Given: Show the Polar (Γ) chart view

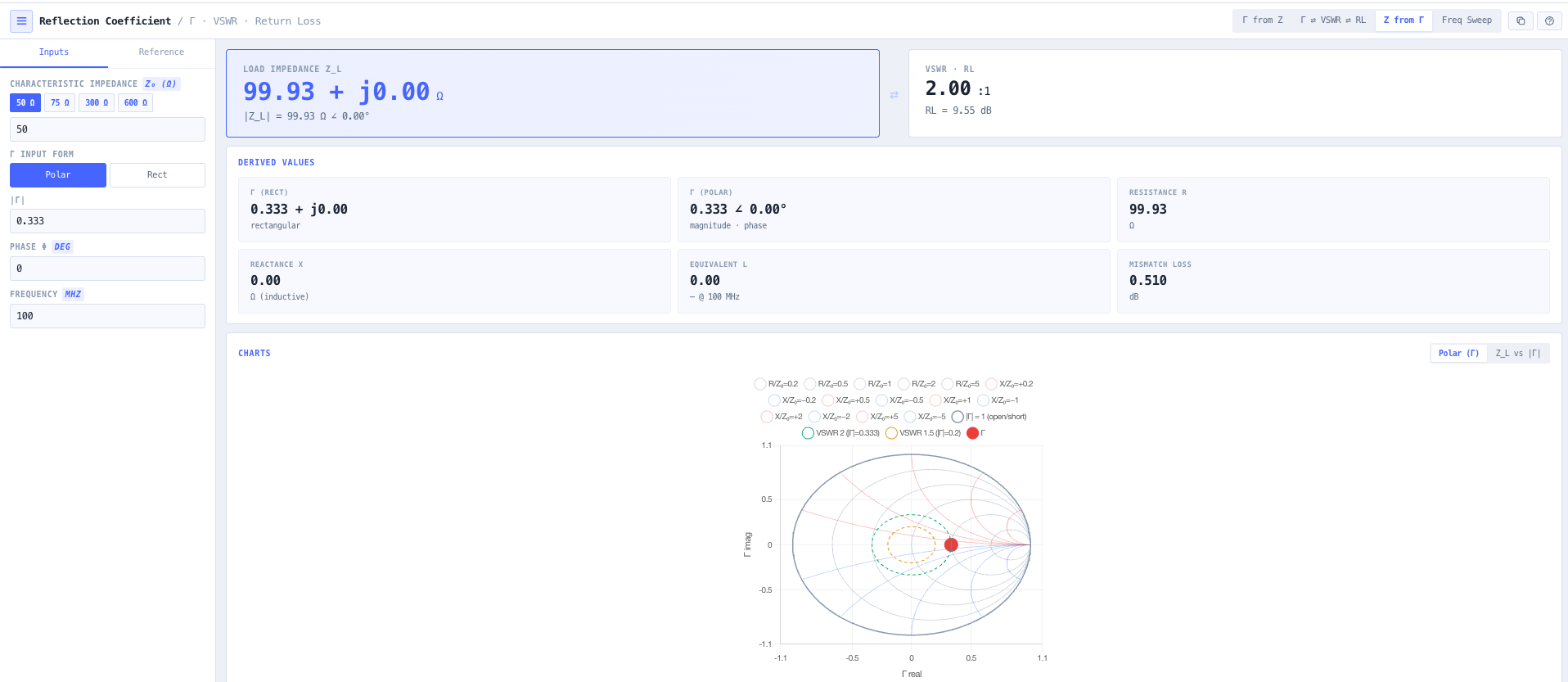Looking at the screenshot, I should (x=1458, y=354).
